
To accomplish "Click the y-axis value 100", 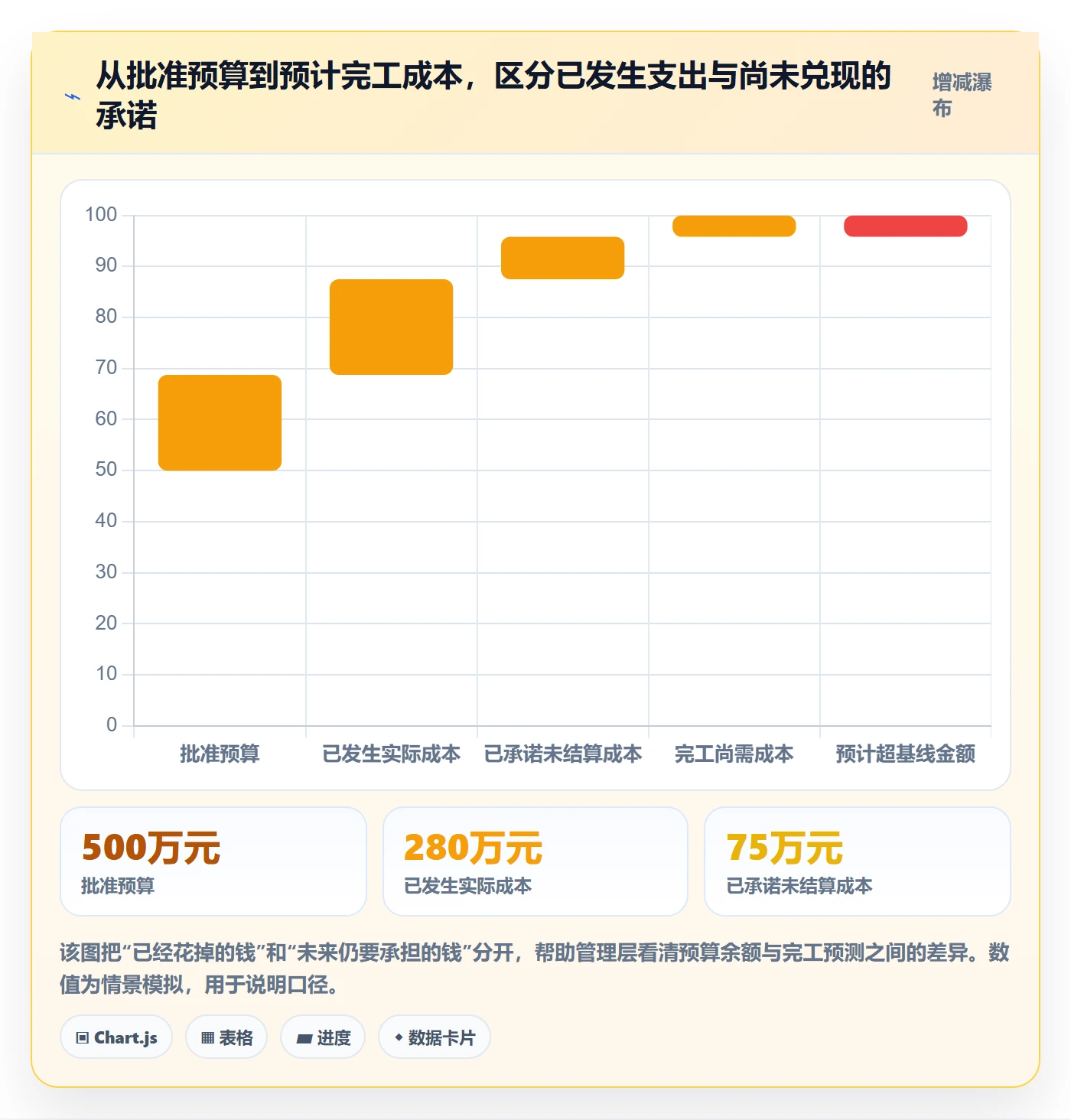I will (x=101, y=215).
